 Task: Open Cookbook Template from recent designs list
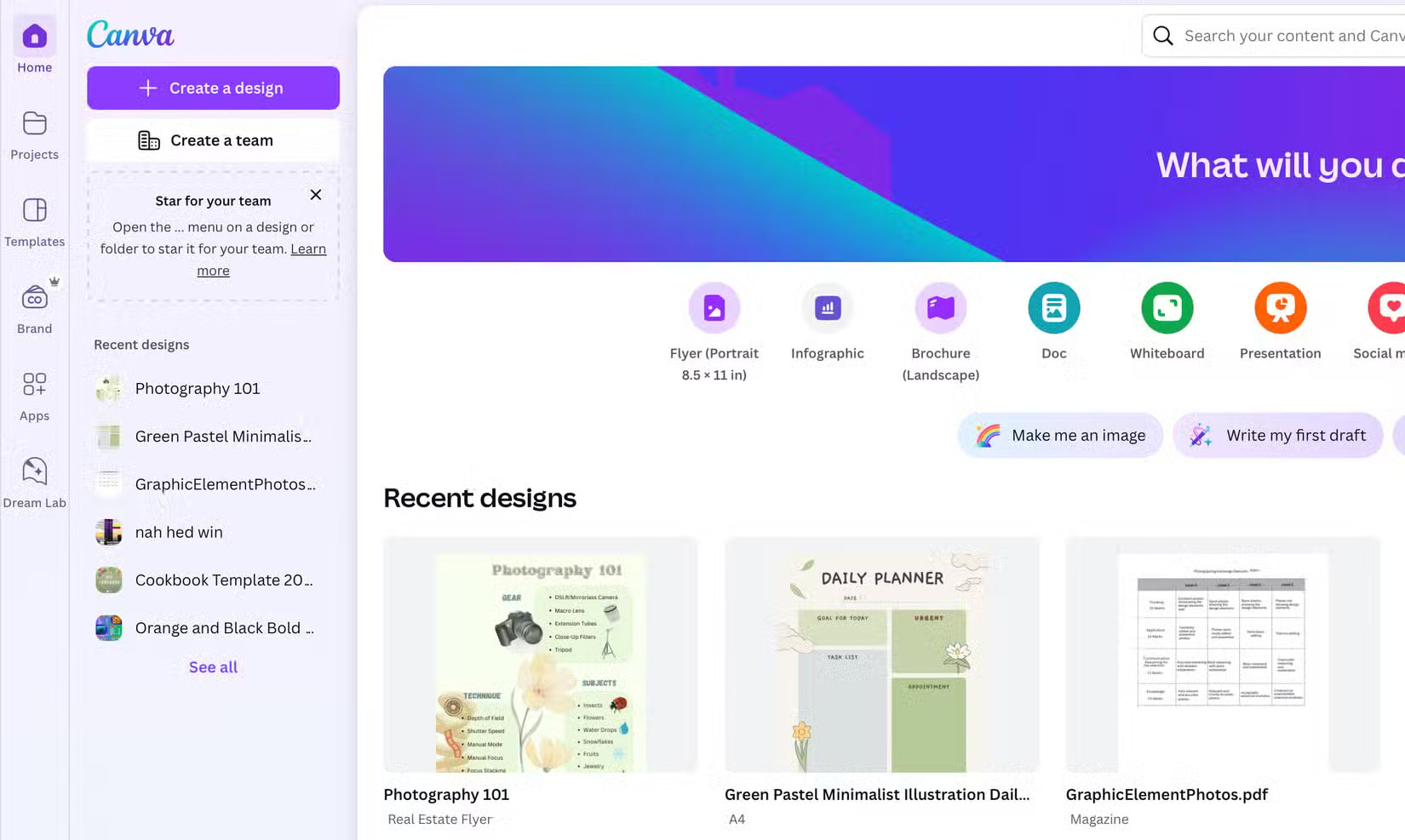(223, 580)
